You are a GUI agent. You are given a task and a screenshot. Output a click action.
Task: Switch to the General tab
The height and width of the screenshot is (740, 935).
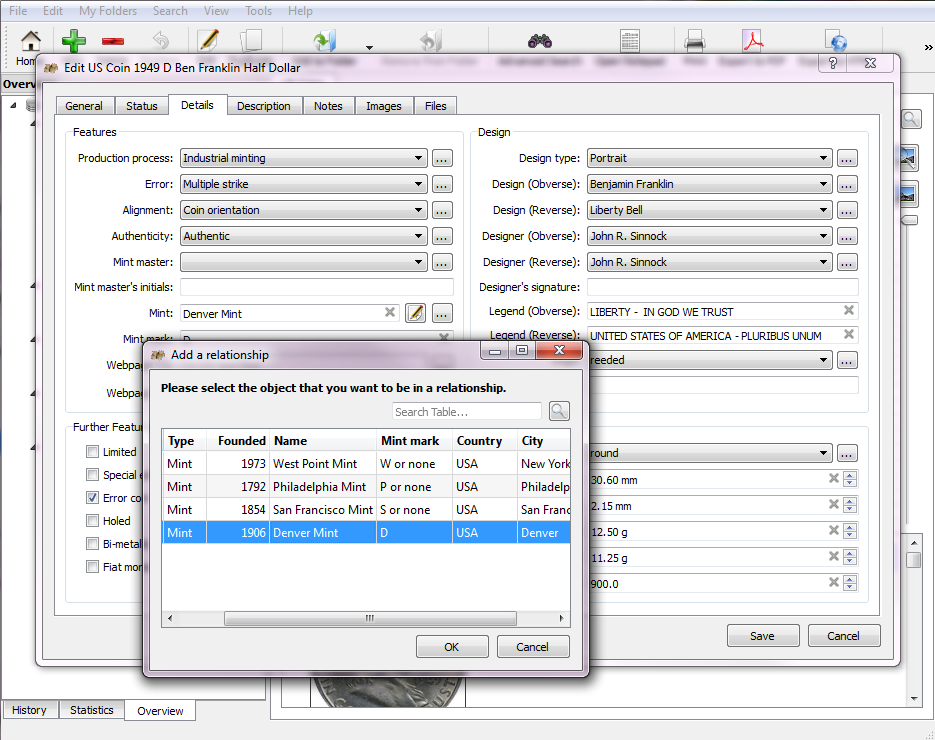tap(84, 106)
